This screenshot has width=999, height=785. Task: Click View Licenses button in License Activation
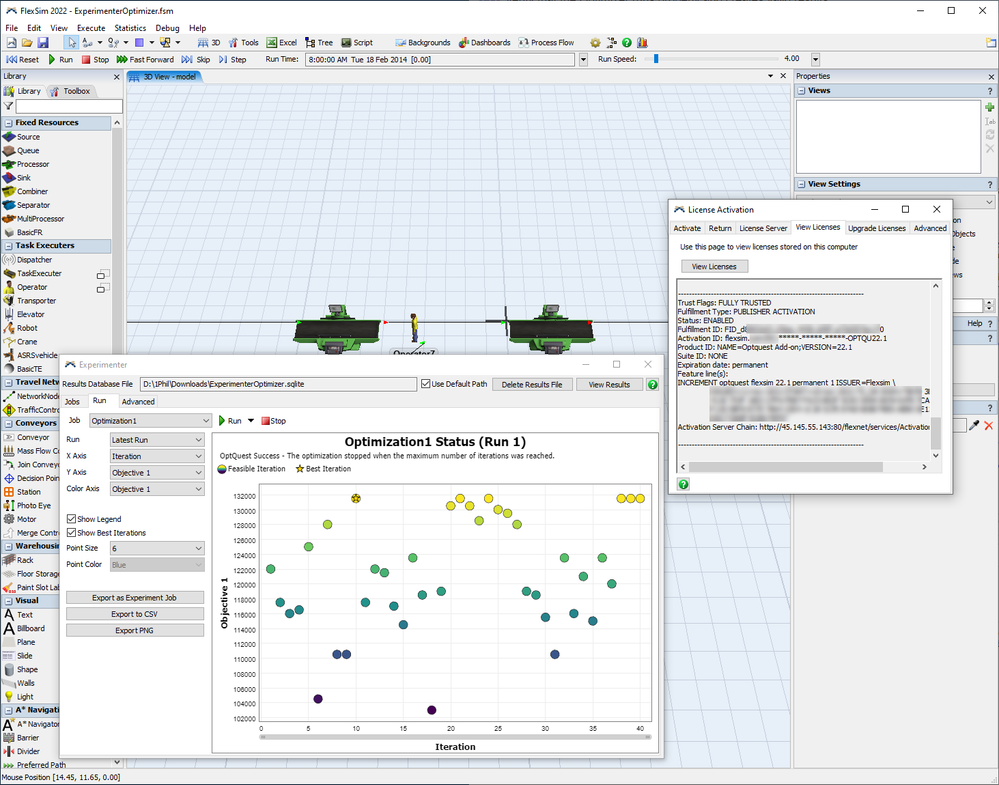point(714,266)
